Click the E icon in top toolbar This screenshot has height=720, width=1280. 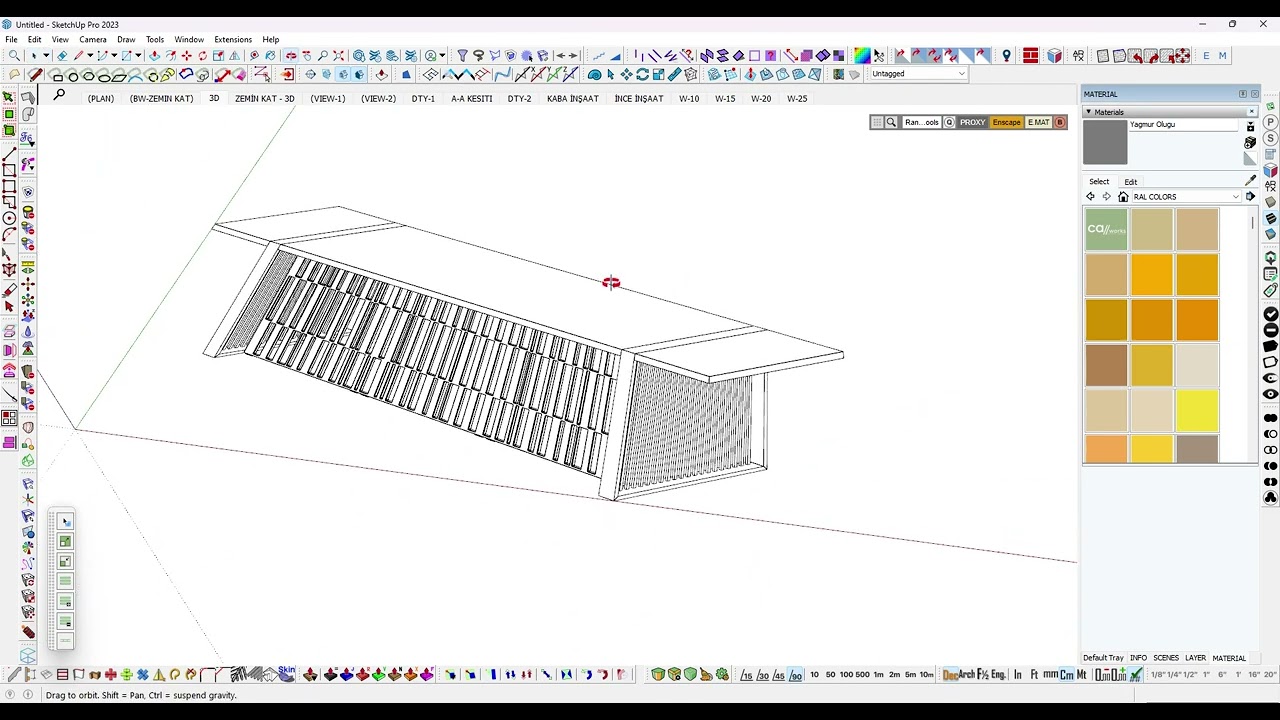tap(1206, 55)
